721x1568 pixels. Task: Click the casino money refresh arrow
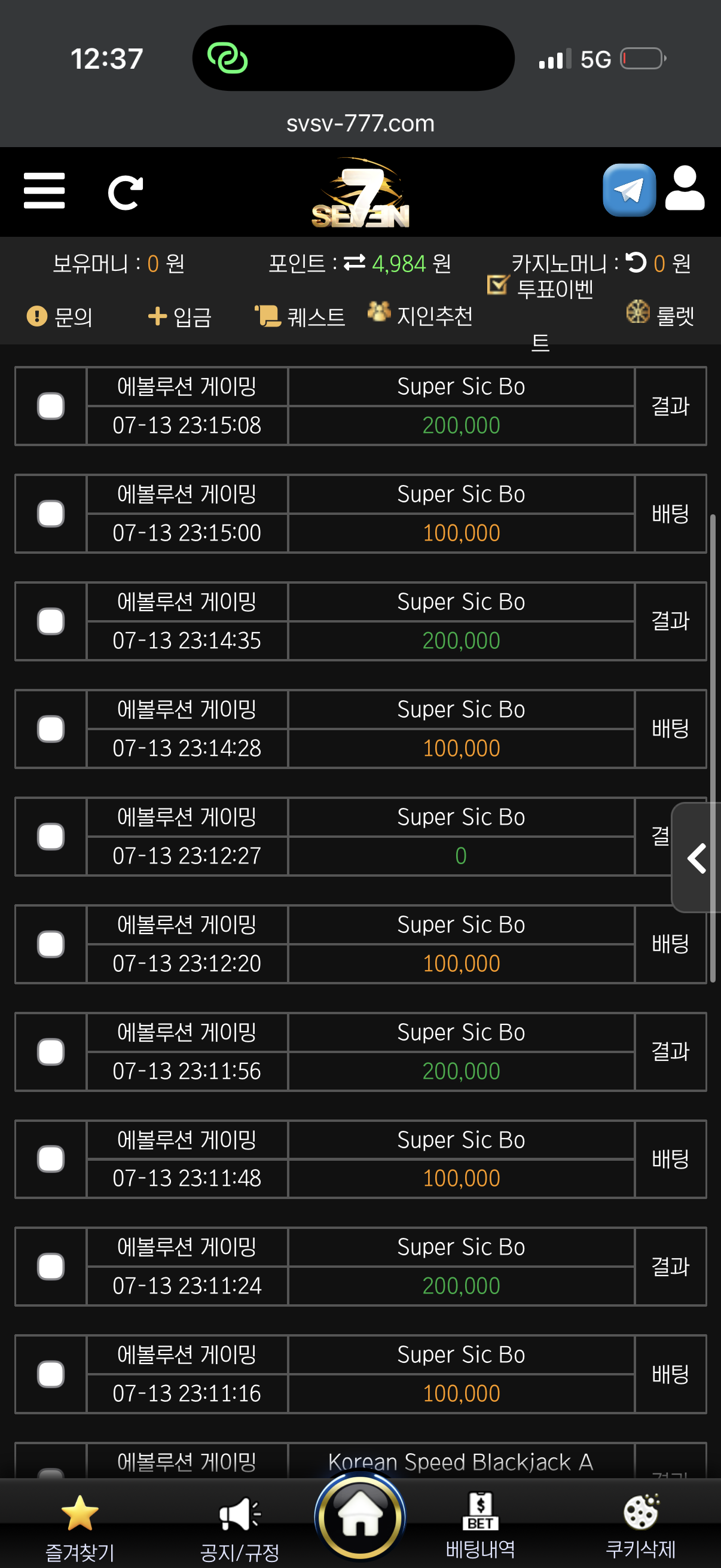pos(636,263)
